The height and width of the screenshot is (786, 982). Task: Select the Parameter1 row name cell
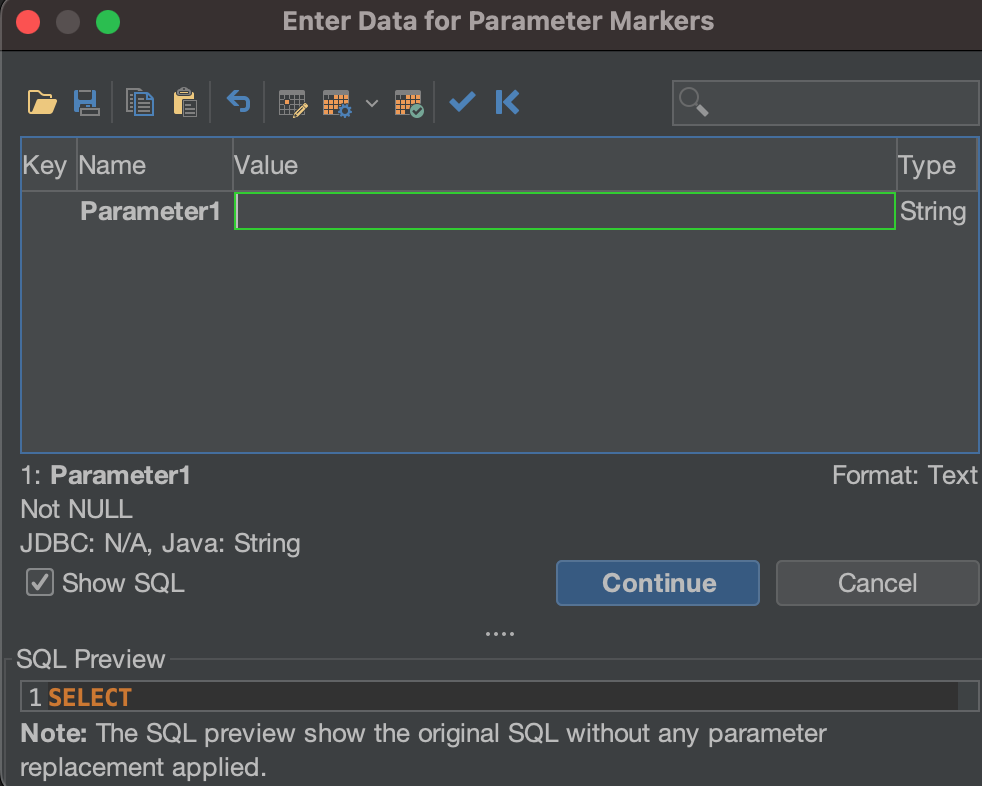(x=151, y=212)
